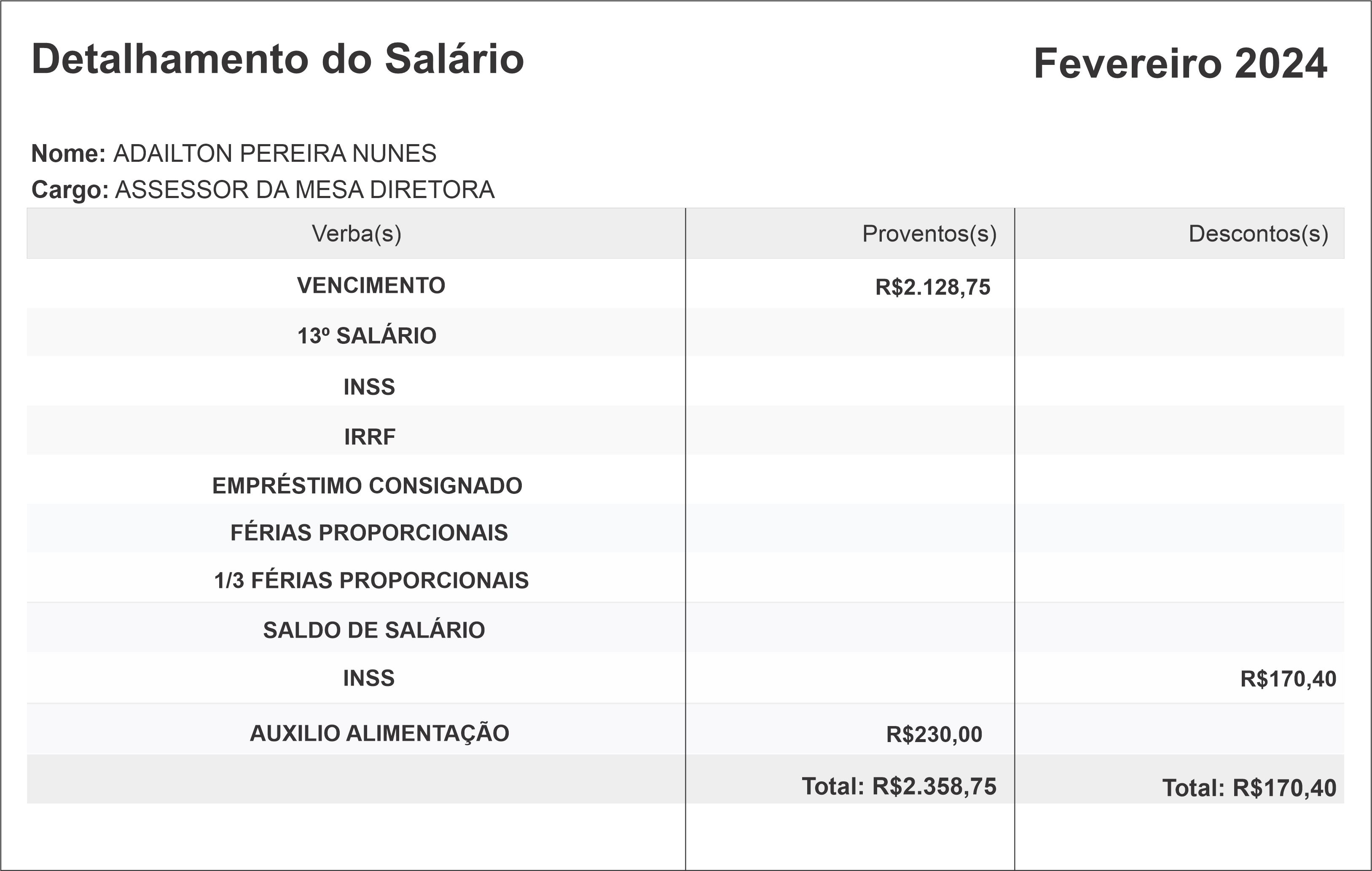Select the name ADAILTON PEREIRA NUNES
The image size is (1372, 871).
tap(275, 154)
